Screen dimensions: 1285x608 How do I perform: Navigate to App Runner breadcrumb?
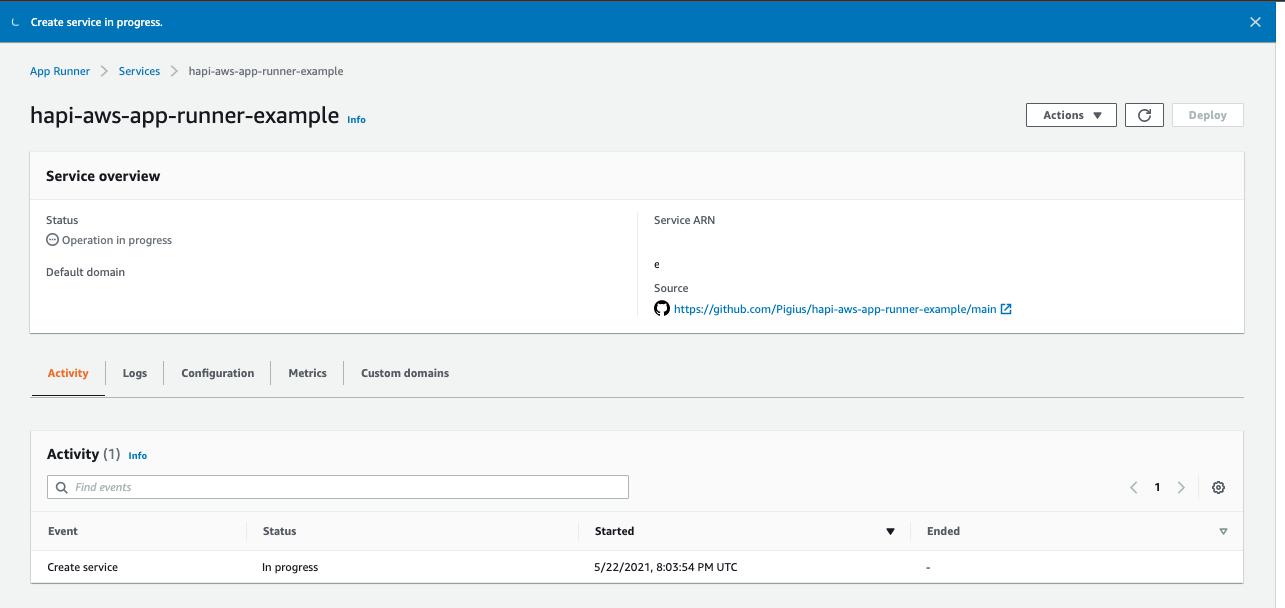60,71
